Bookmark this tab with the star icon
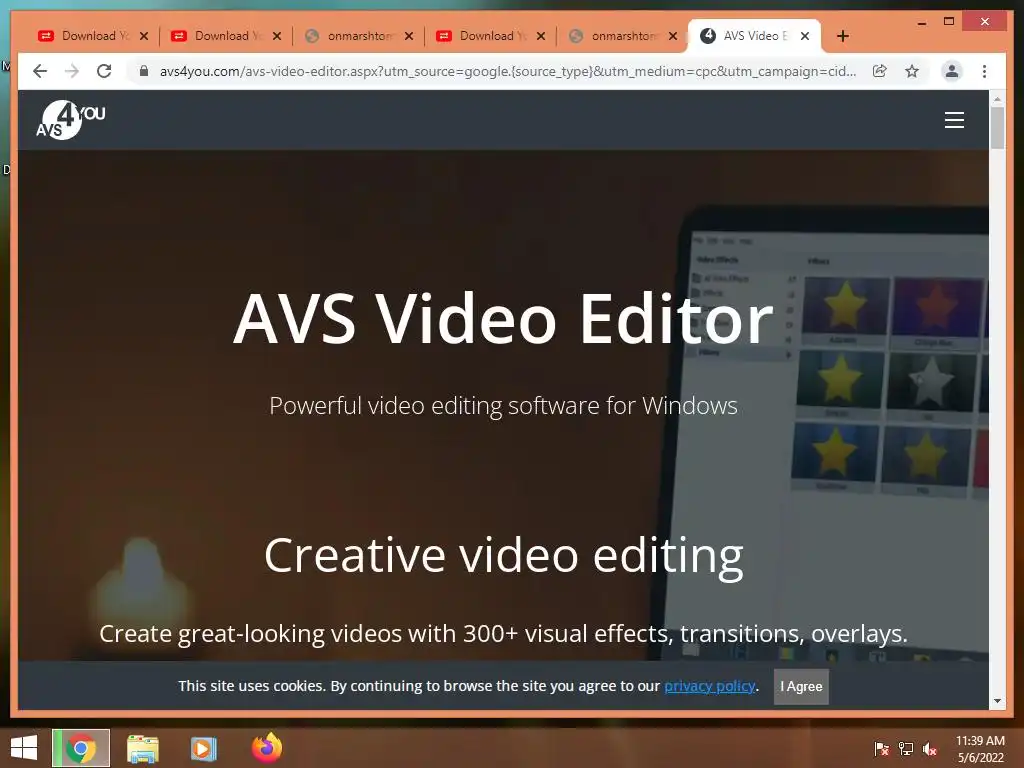The height and width of the screenshot is (768, 1024). point(912,71)
